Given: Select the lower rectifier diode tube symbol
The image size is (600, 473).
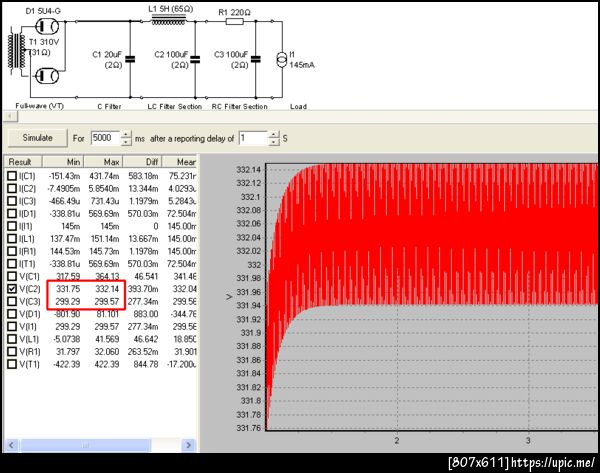Looking at the screenshot, I should 47,76.
